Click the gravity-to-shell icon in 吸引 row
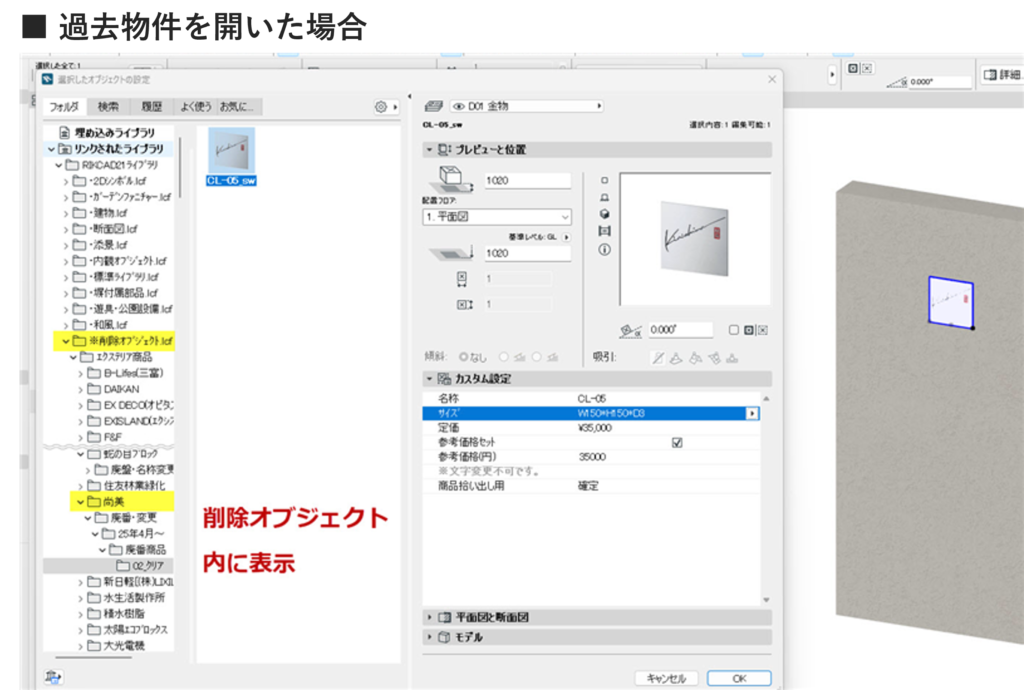The image size is (1024, 690). 714,358
